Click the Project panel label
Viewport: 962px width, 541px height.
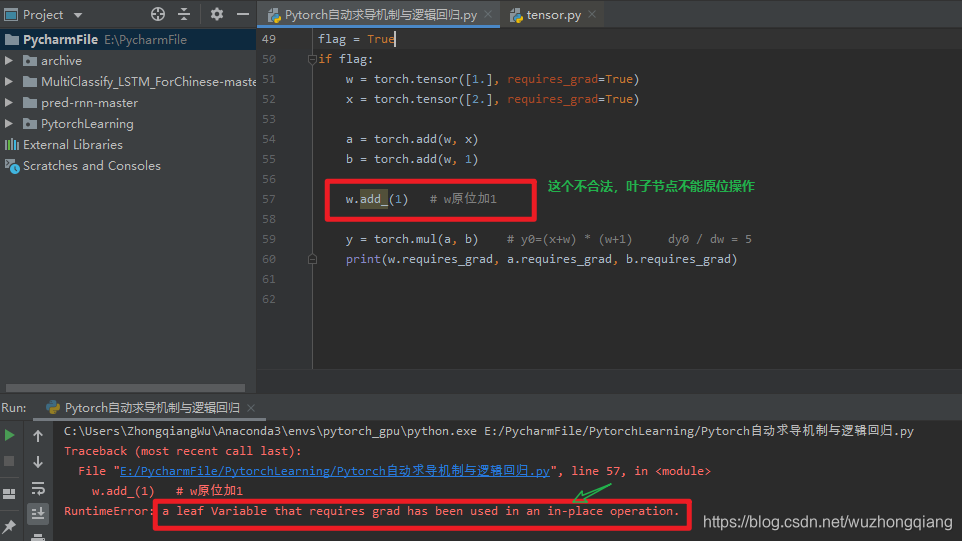[43, 15]
